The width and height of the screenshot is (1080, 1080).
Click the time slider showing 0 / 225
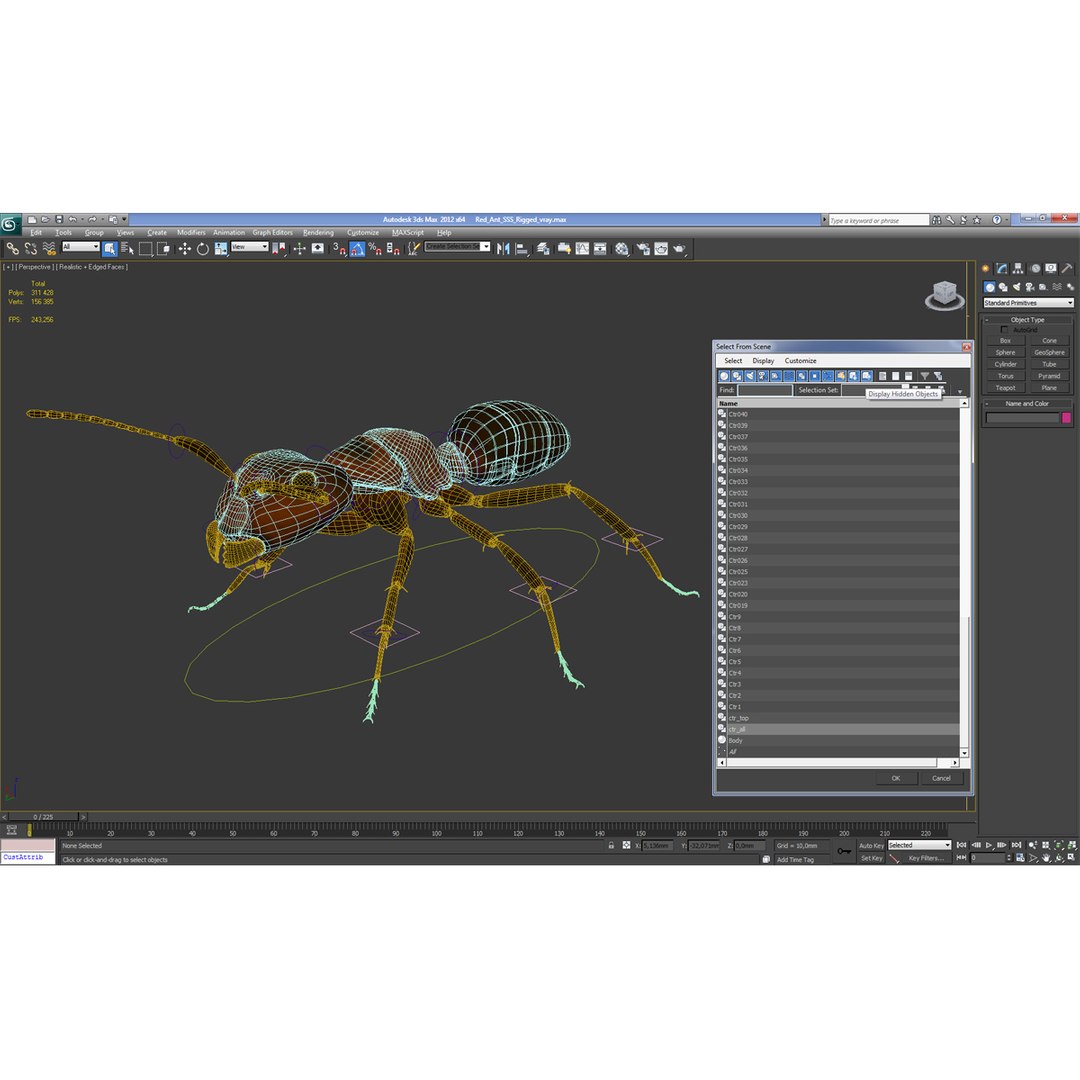coord(43,817)
